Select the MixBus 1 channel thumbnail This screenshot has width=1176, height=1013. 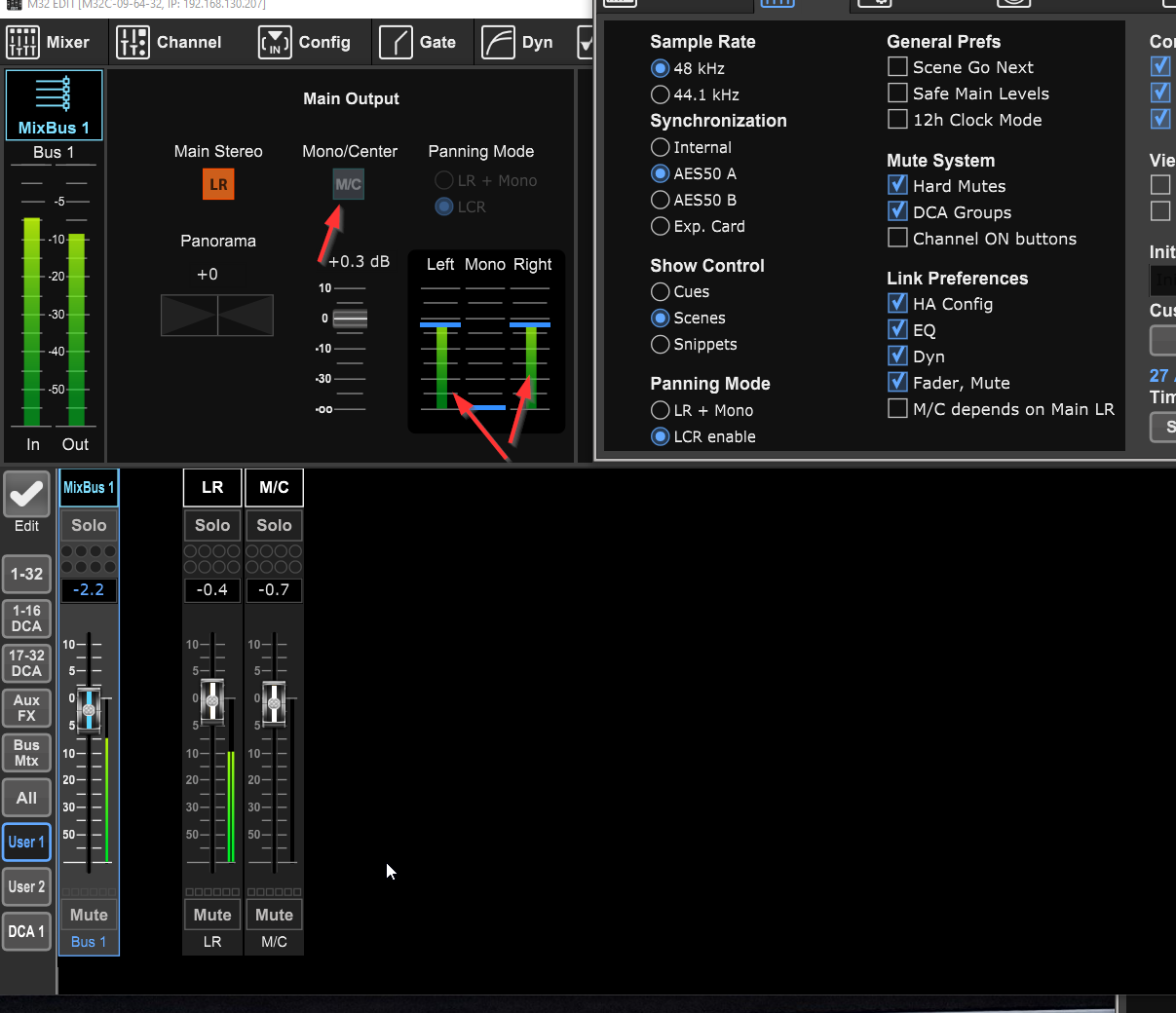point(55,104)
